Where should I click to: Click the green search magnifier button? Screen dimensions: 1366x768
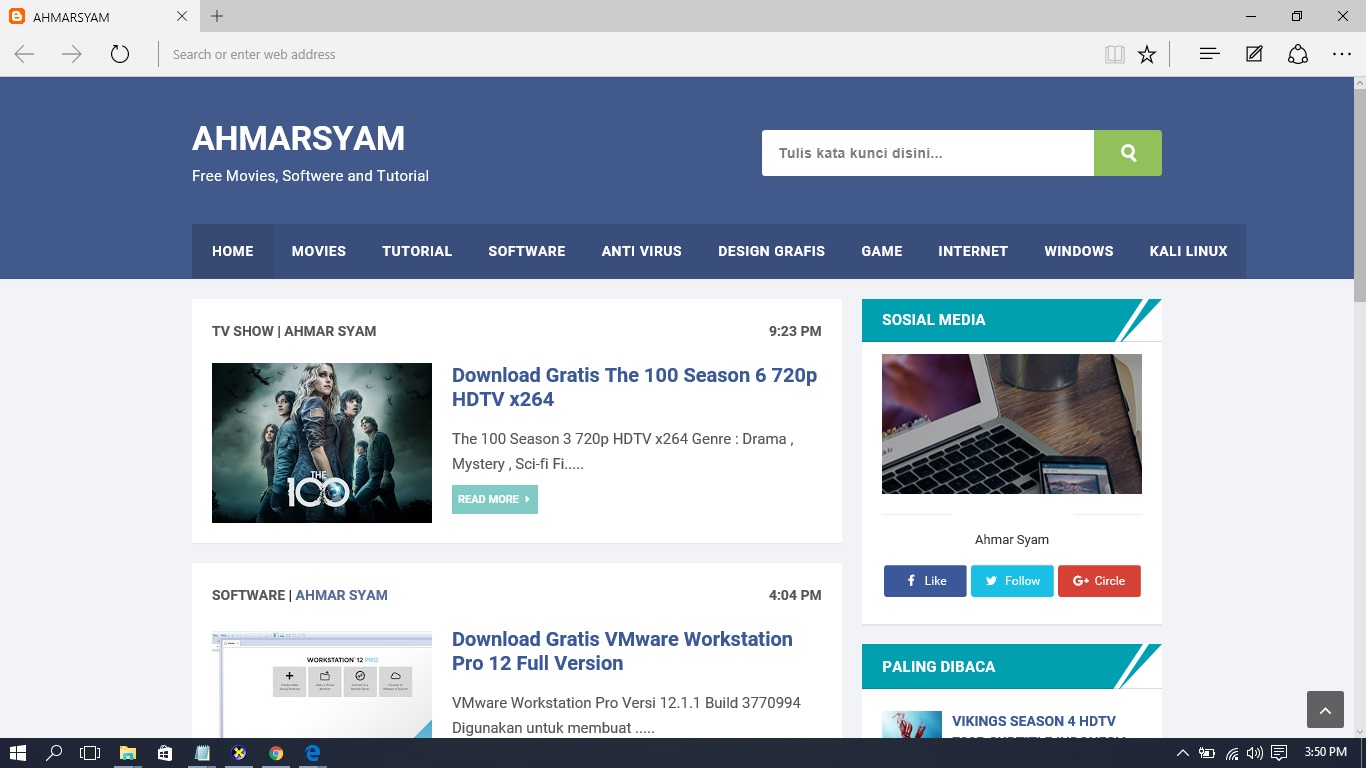1128,153
